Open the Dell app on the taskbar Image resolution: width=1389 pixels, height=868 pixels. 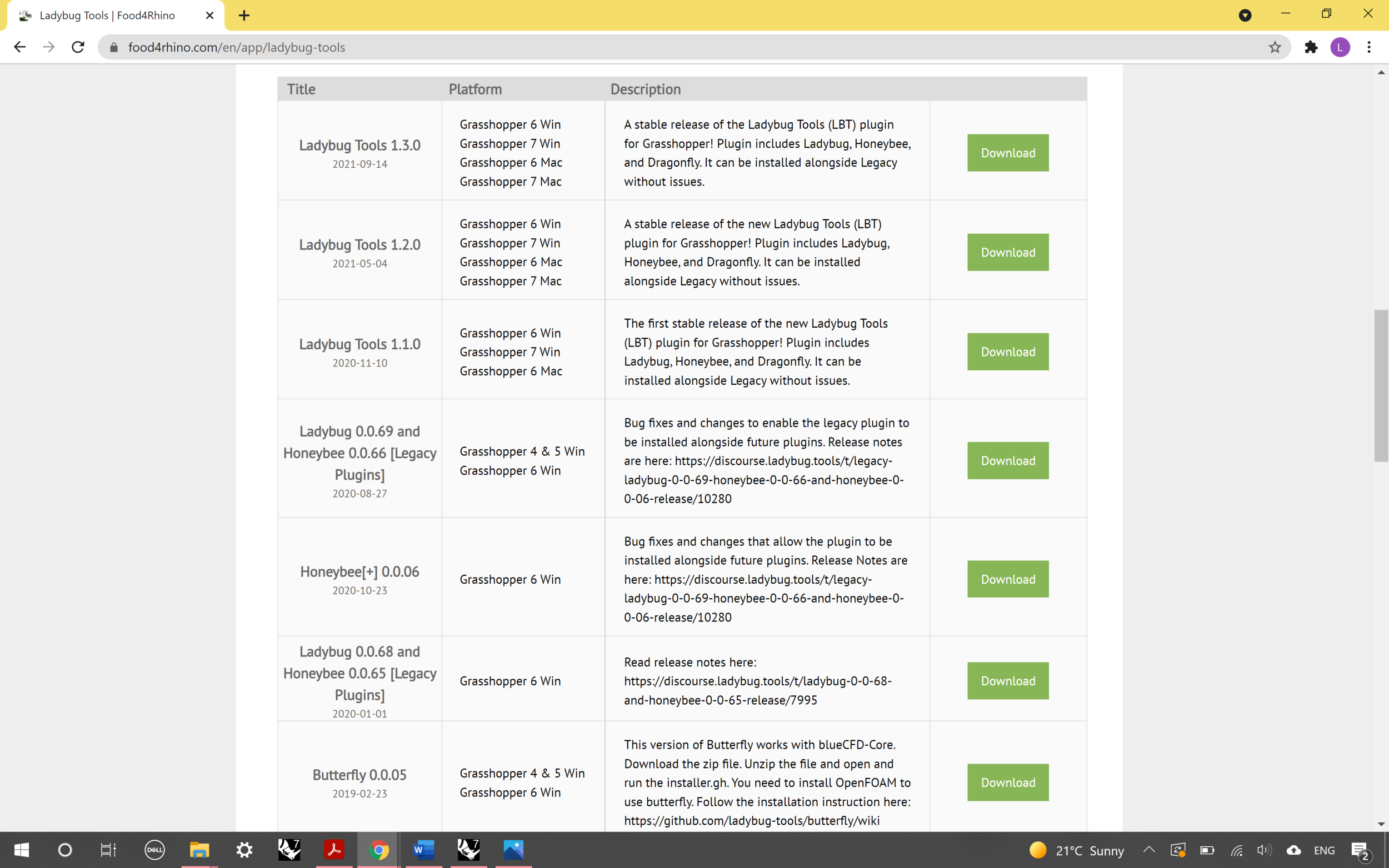[154, 850]
